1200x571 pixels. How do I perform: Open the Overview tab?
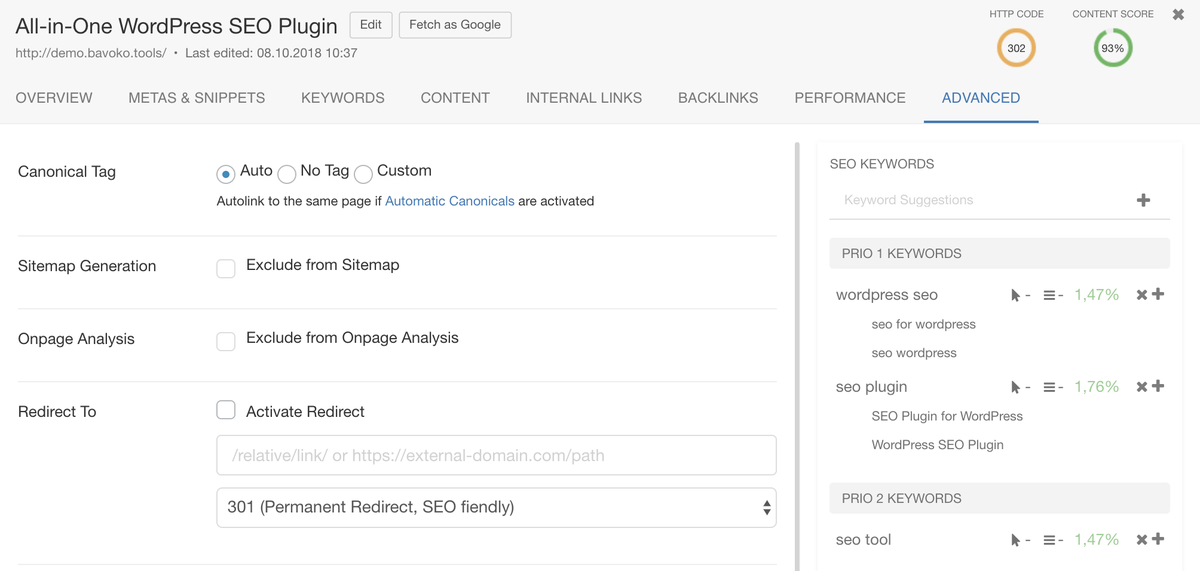pos(54,98)
